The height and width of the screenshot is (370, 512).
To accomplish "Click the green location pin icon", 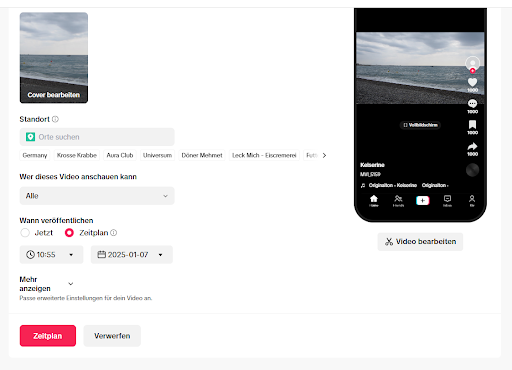I will coord(30,137).
